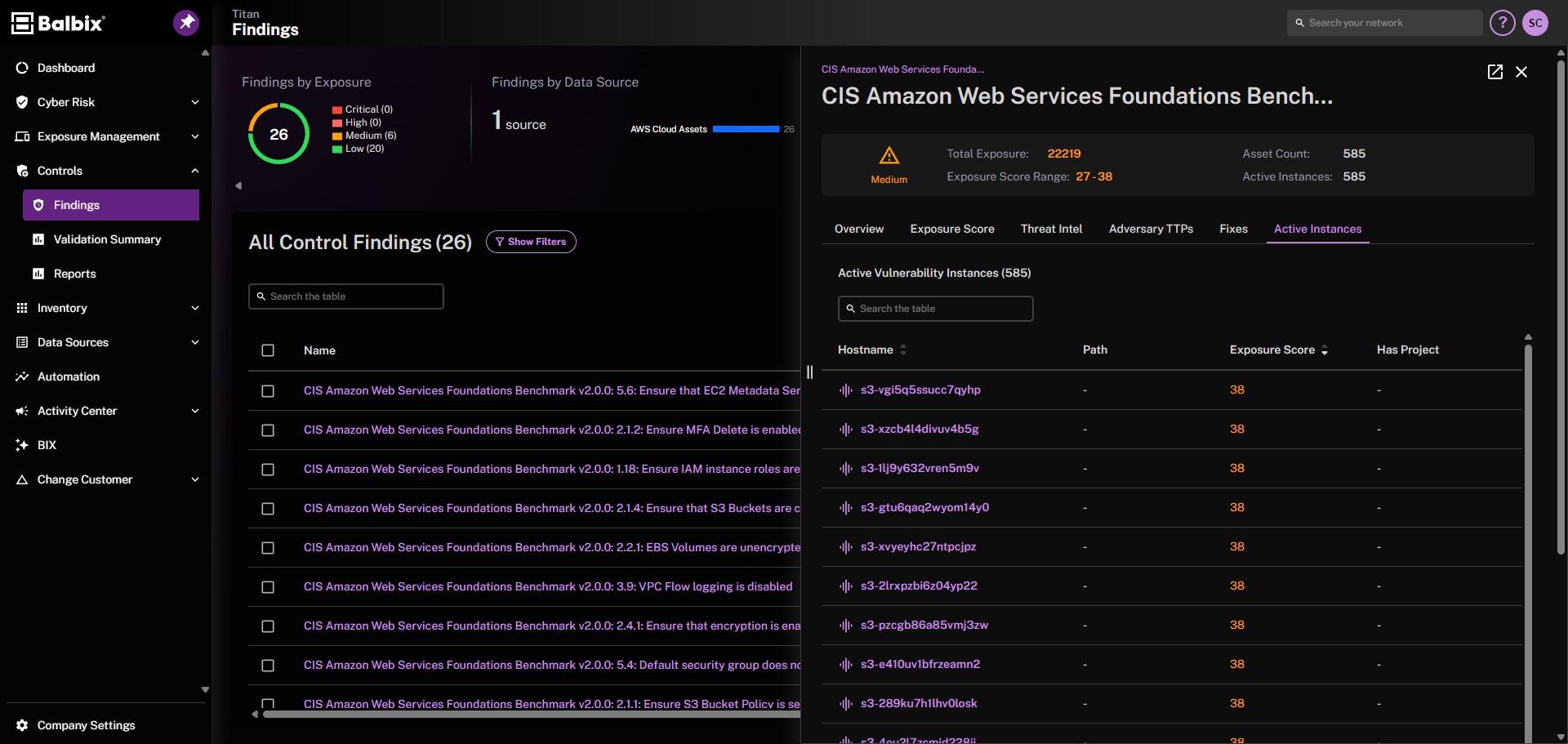Click the pin sidebar icon

click(x=186, y=22)
